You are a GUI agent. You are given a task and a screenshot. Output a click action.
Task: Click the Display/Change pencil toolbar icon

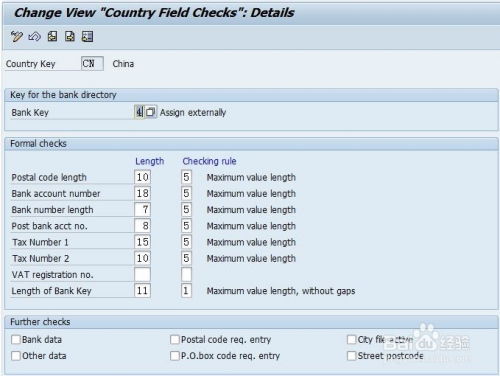(16, 36)
